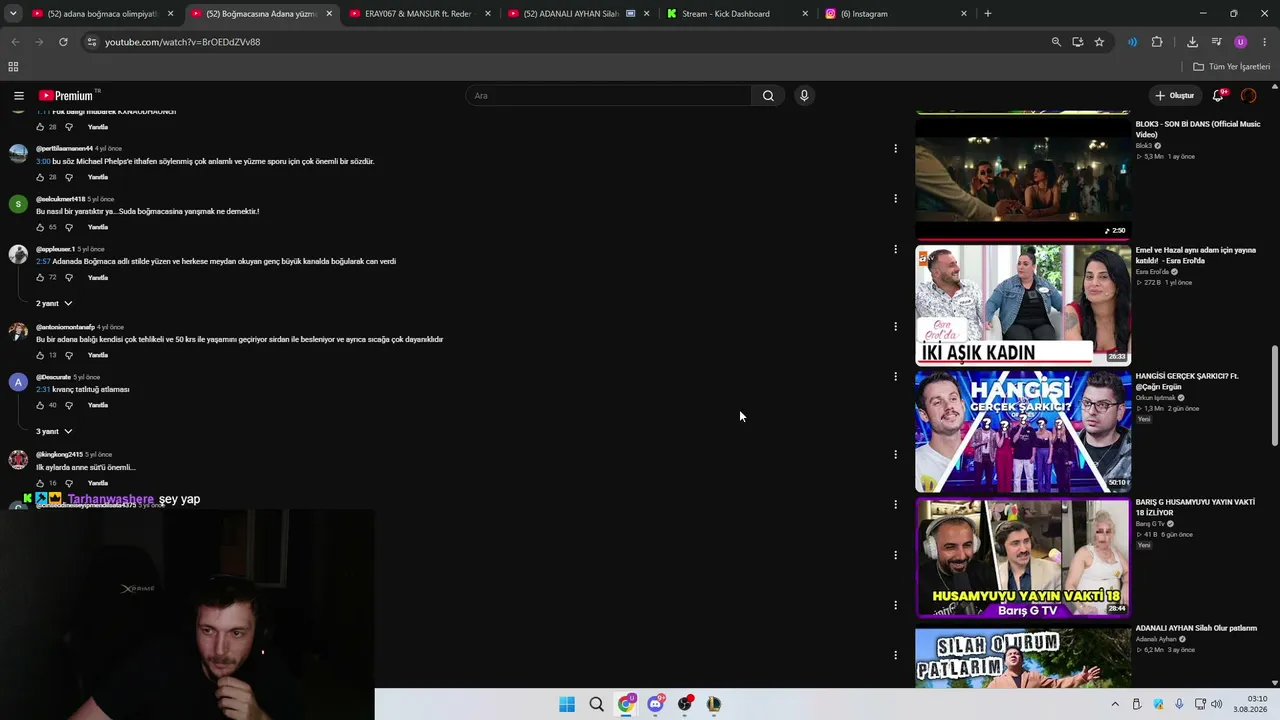
Task: Open options for @Descurate comment
Action: [895, 376]
